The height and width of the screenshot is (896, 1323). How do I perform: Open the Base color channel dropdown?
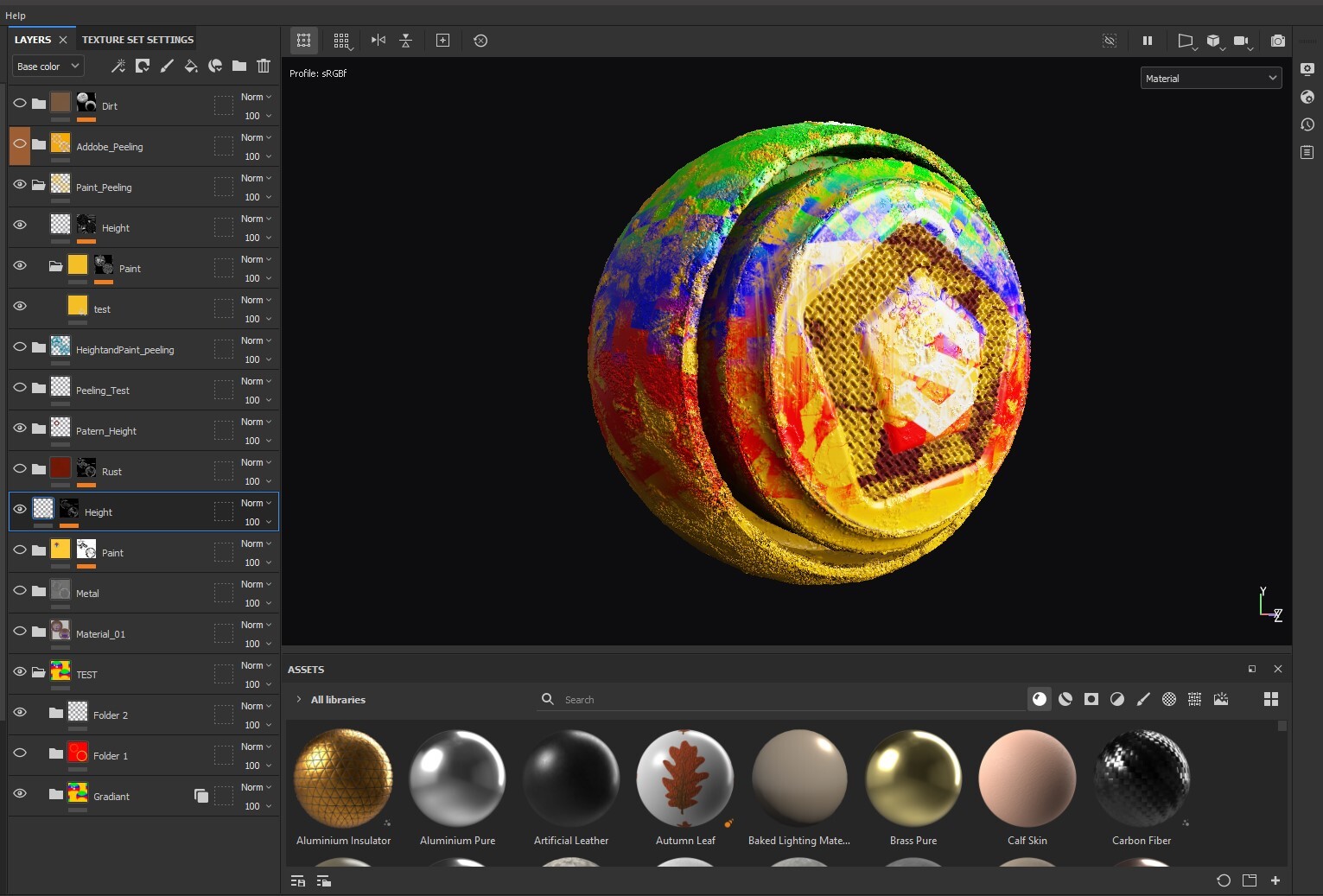[x=47, y=66]
